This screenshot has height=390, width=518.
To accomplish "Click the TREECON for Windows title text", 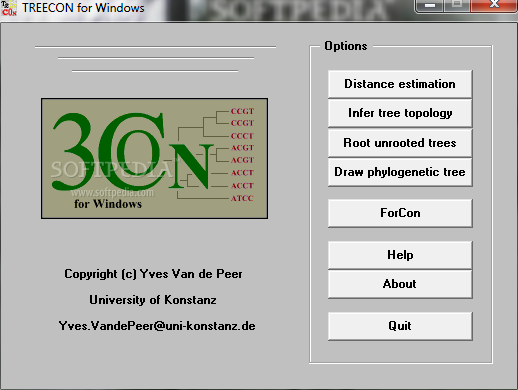I will (83, 8).
